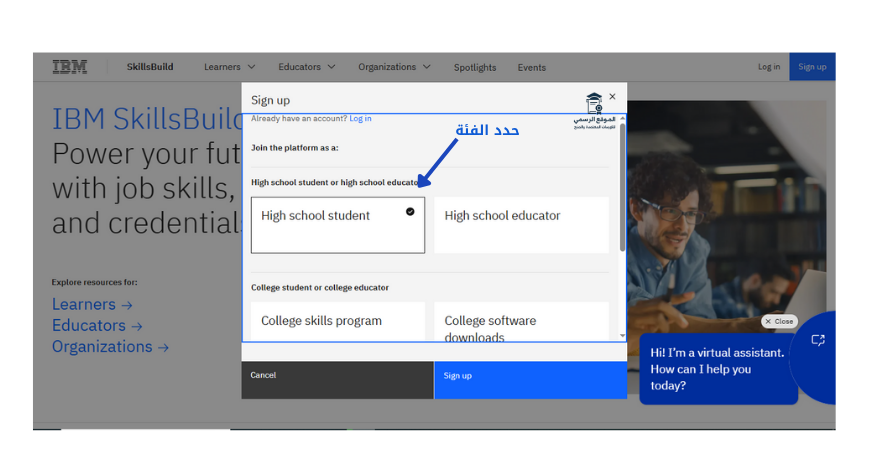
Task: Click the 'Join the platform as a:' text
Action: click(295, 148)
